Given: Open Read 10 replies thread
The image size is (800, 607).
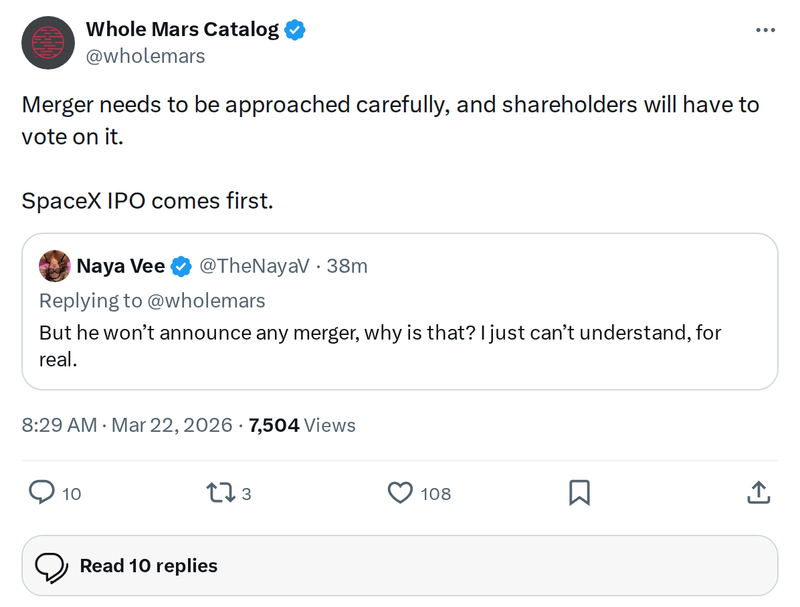Looking at the screenshot, I should (148, 566).
